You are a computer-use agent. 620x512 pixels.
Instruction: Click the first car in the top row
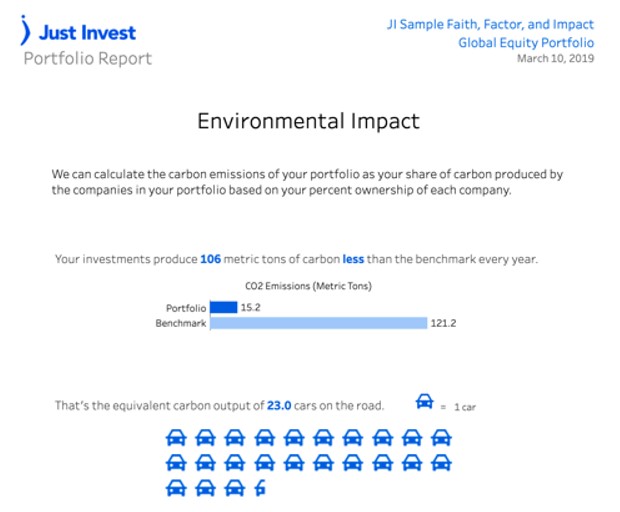pos(176,437)
